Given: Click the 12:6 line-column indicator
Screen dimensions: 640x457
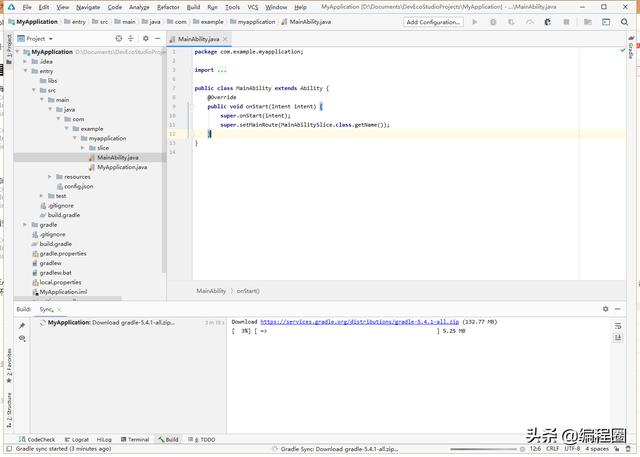Looking at the screenshot, I should tap(535, 449).
